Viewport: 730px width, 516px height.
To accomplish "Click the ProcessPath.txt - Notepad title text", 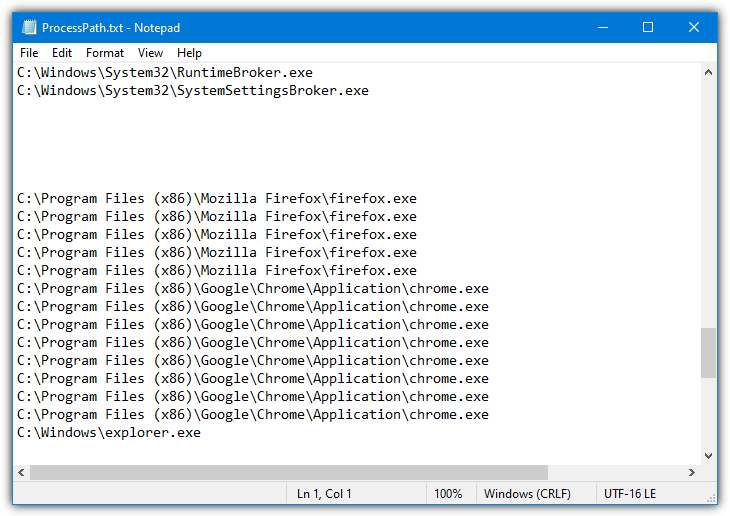I will (111, 28).
